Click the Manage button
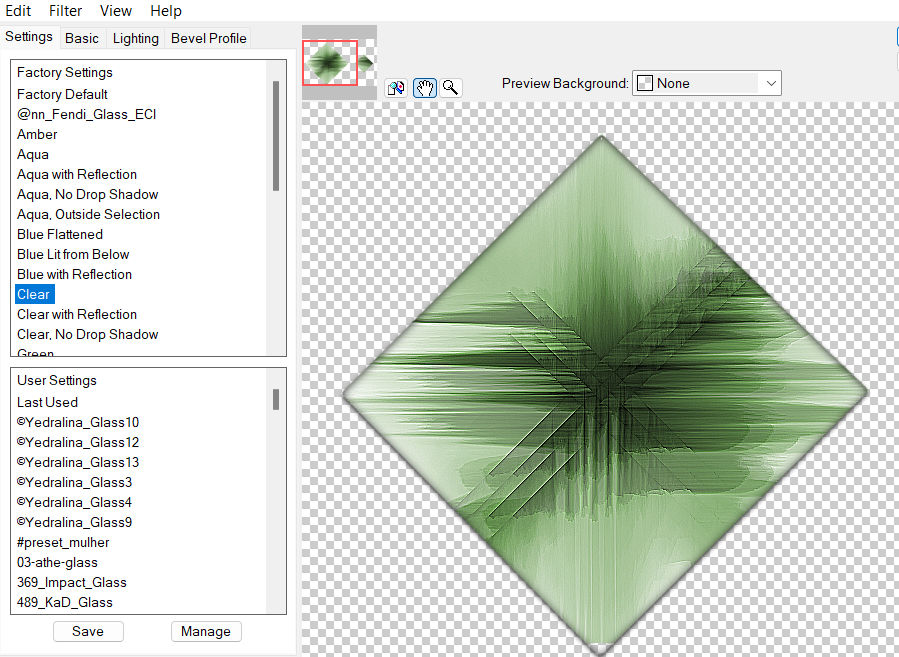899x657 pixels. (x=206, y=631)
